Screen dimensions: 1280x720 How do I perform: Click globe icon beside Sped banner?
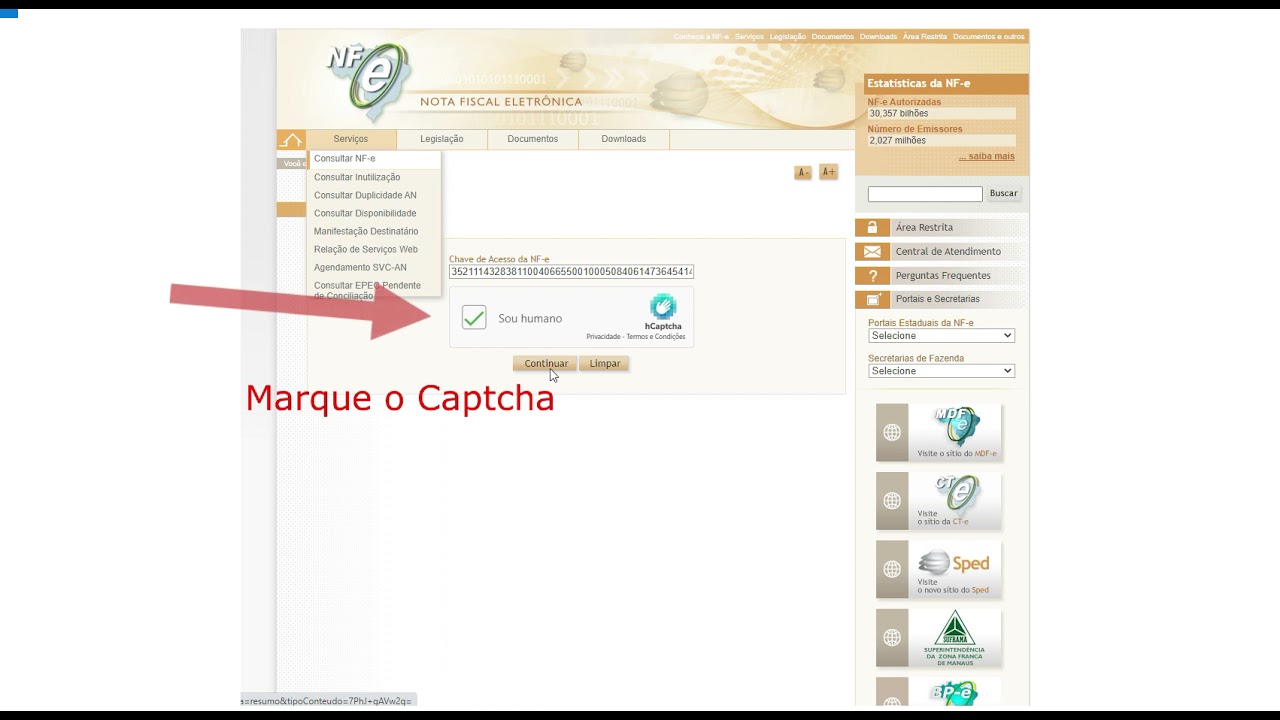pyautogui.click(x=892, y=569)
